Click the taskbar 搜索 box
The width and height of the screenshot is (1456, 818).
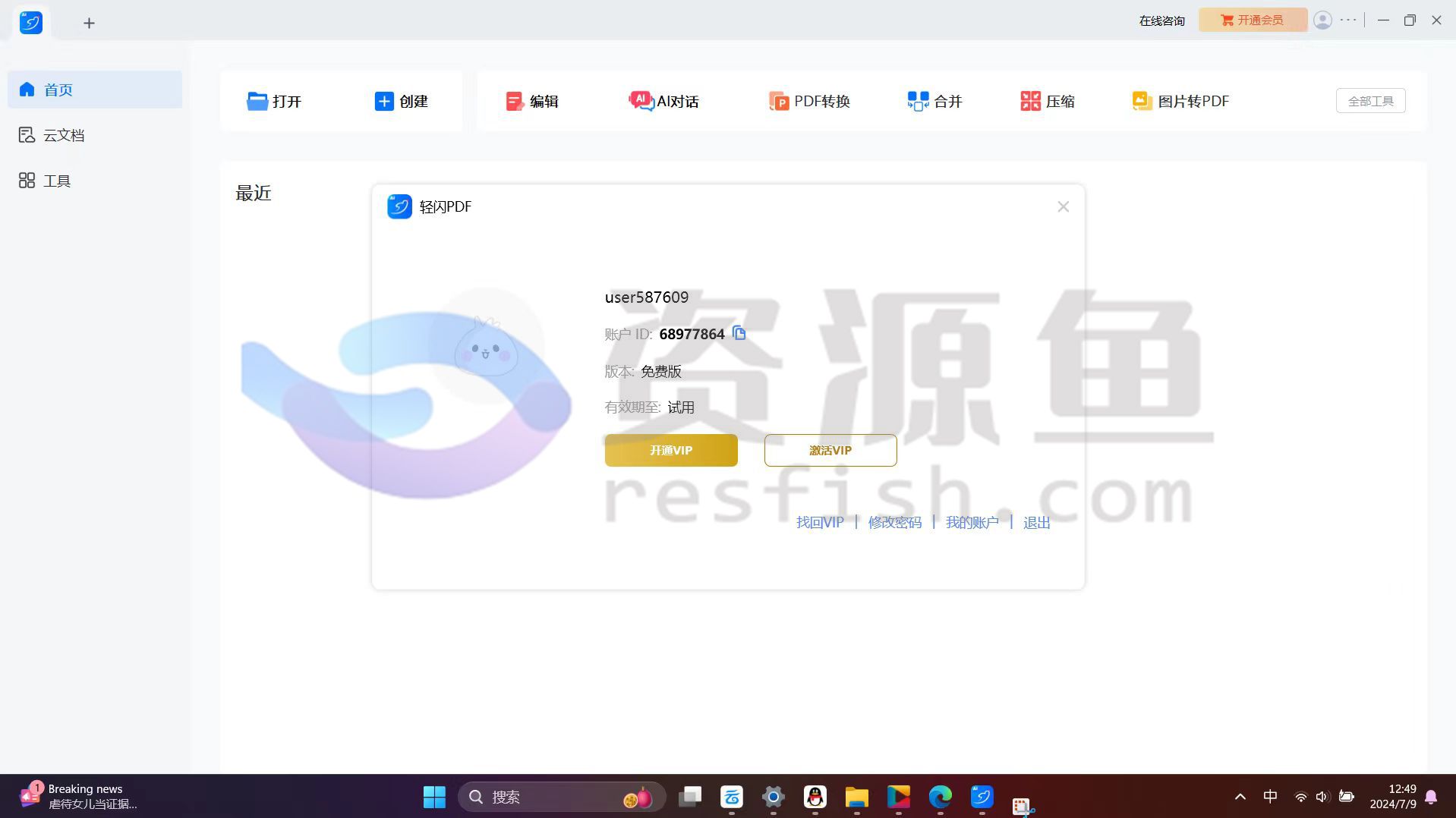click(x=562, y=797)
